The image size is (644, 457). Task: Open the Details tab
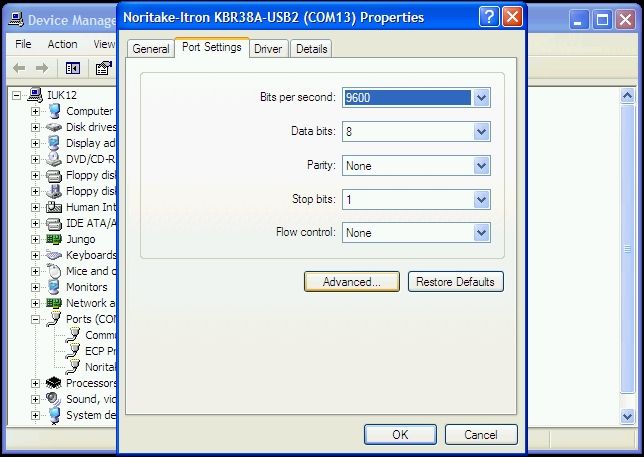(x=311, y=49)
